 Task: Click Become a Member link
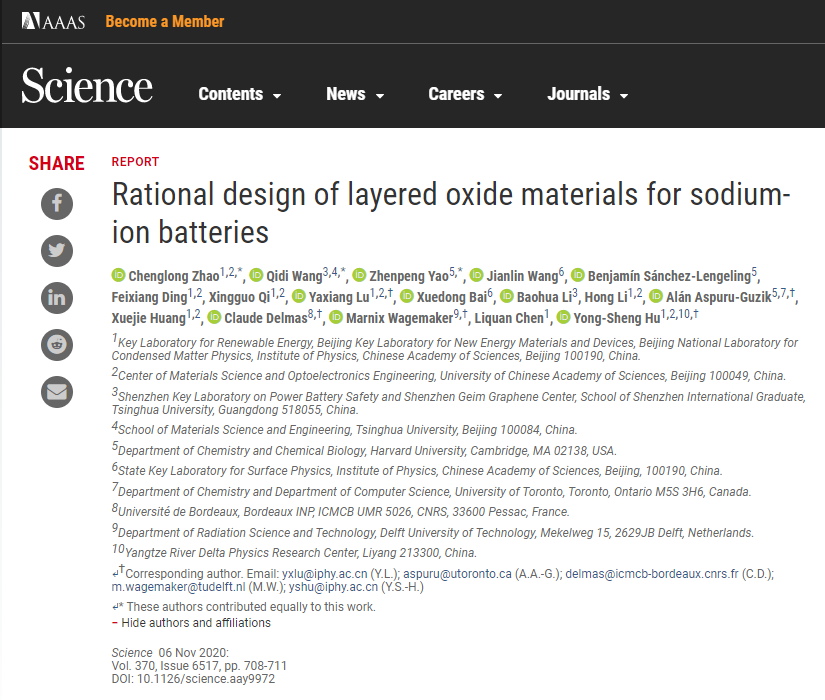click(x=165, y=21)
